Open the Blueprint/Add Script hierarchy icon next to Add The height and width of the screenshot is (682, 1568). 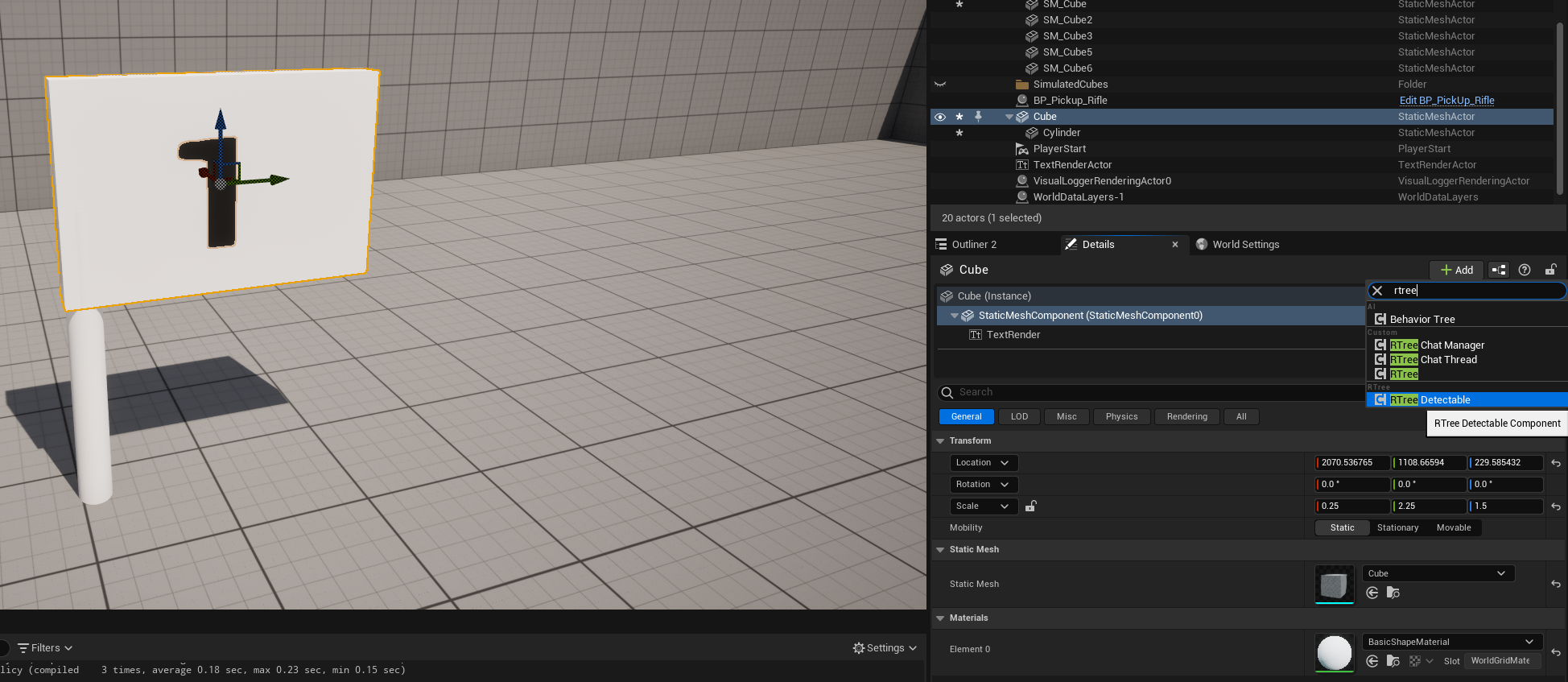[x=1498, y=270]
